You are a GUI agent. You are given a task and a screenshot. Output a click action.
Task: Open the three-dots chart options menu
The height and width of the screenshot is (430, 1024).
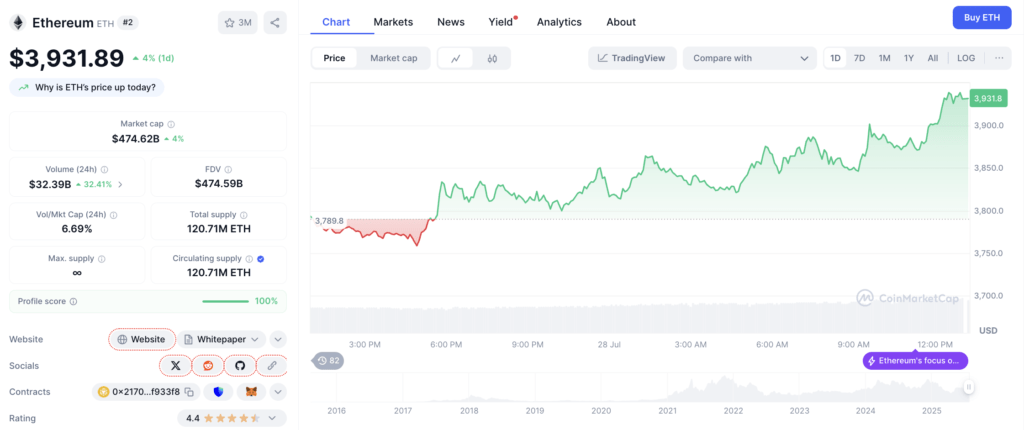pos(999,58)
